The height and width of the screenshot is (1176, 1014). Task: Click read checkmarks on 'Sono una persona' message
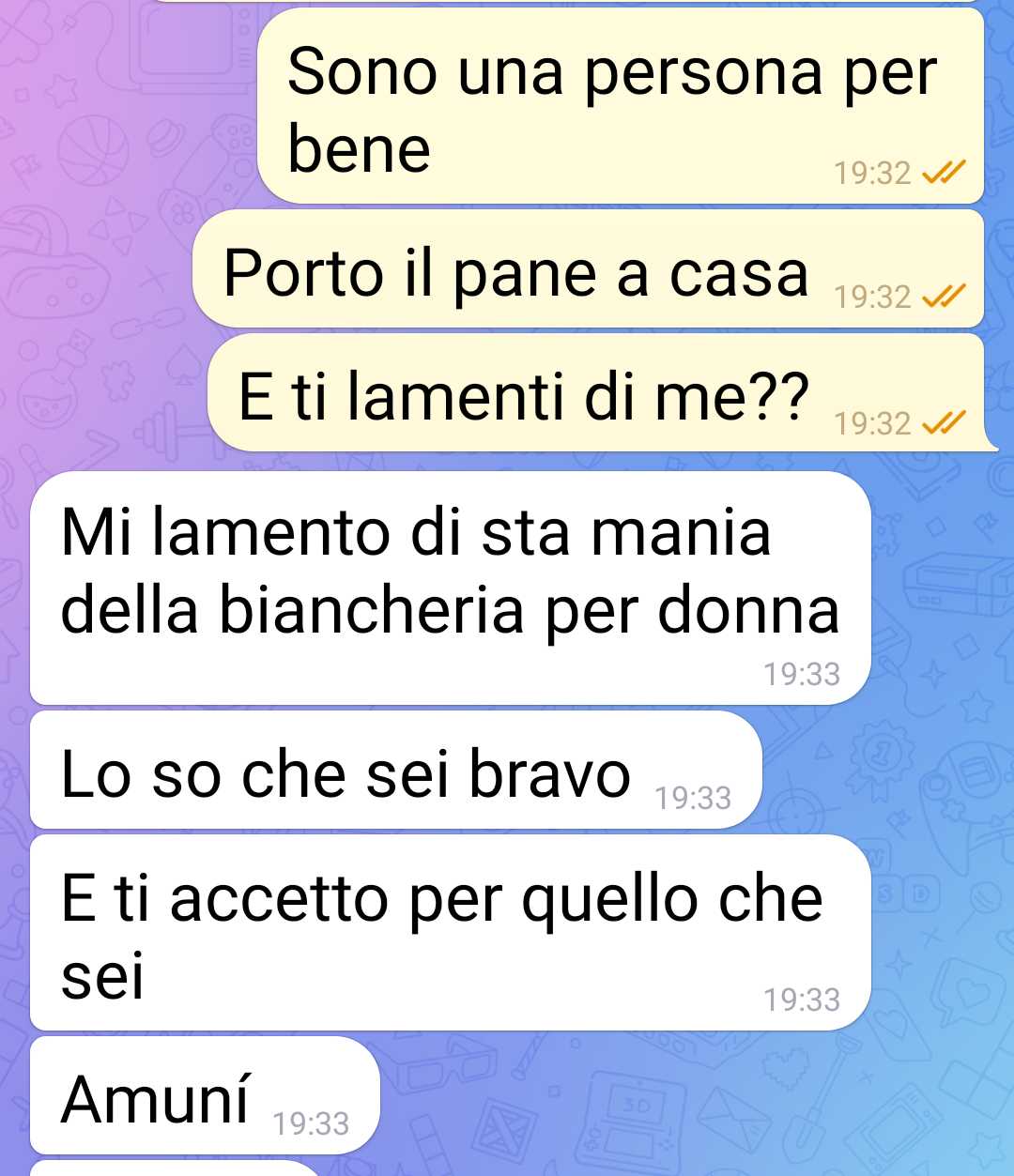[944, 173]
